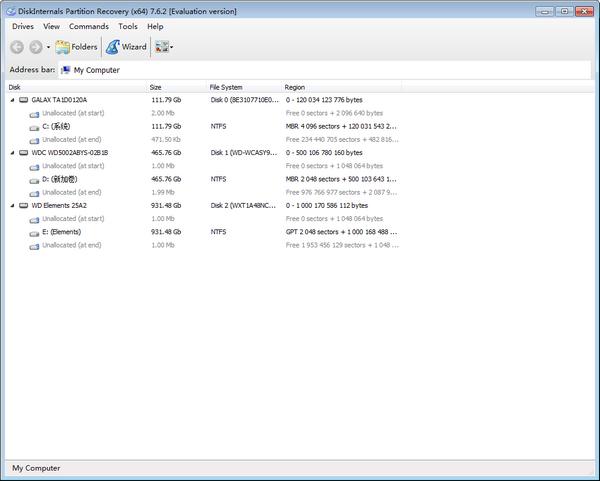Screen dimensions: 600x481
Task: Open the Drives menu
Action: click(23, 26)
